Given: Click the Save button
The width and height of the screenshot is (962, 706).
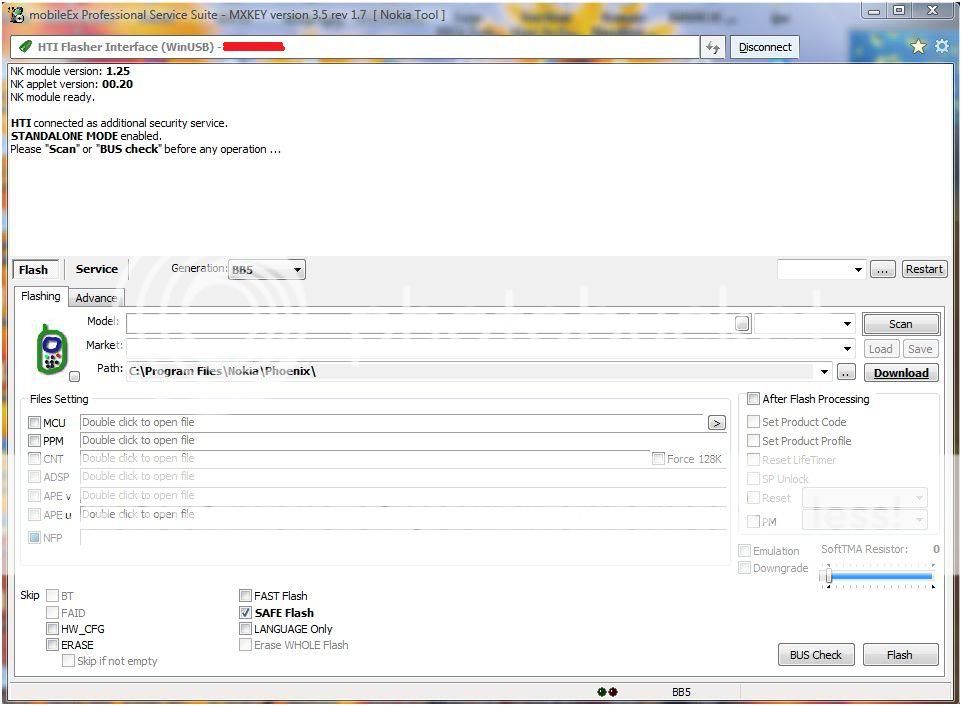Looking at the screenshot, I should click(920, 349).
